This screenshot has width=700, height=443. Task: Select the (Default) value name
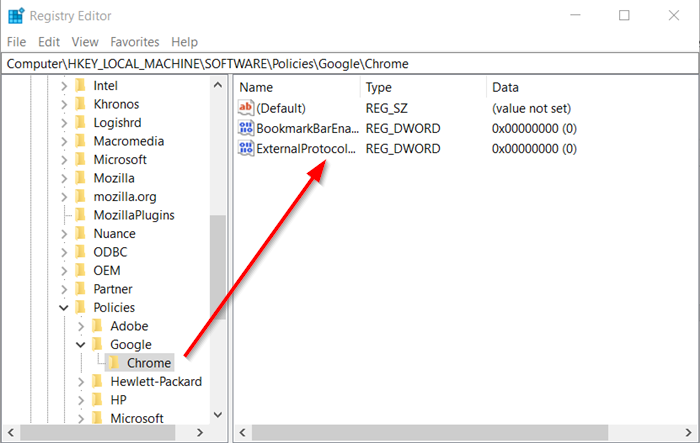click(x=281, y=108)
